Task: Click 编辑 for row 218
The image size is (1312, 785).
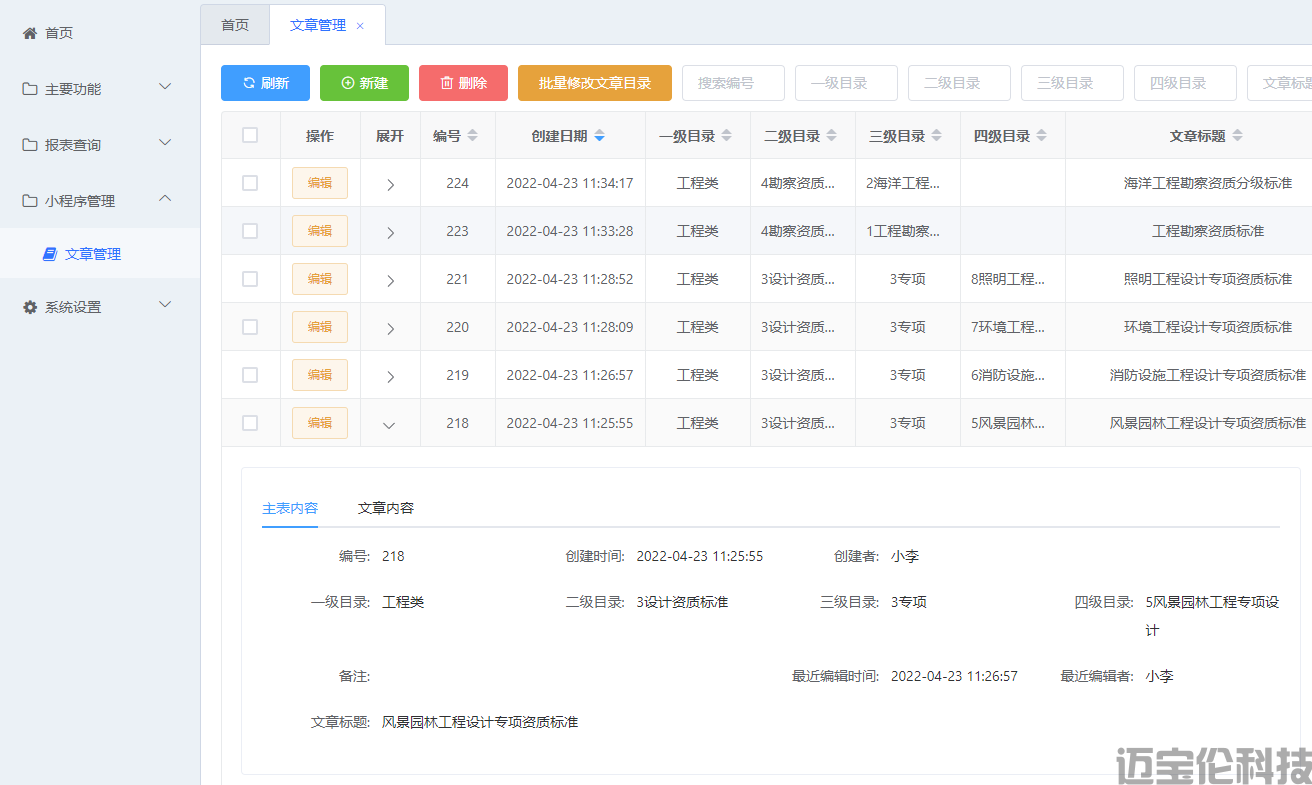Action: 320,423
